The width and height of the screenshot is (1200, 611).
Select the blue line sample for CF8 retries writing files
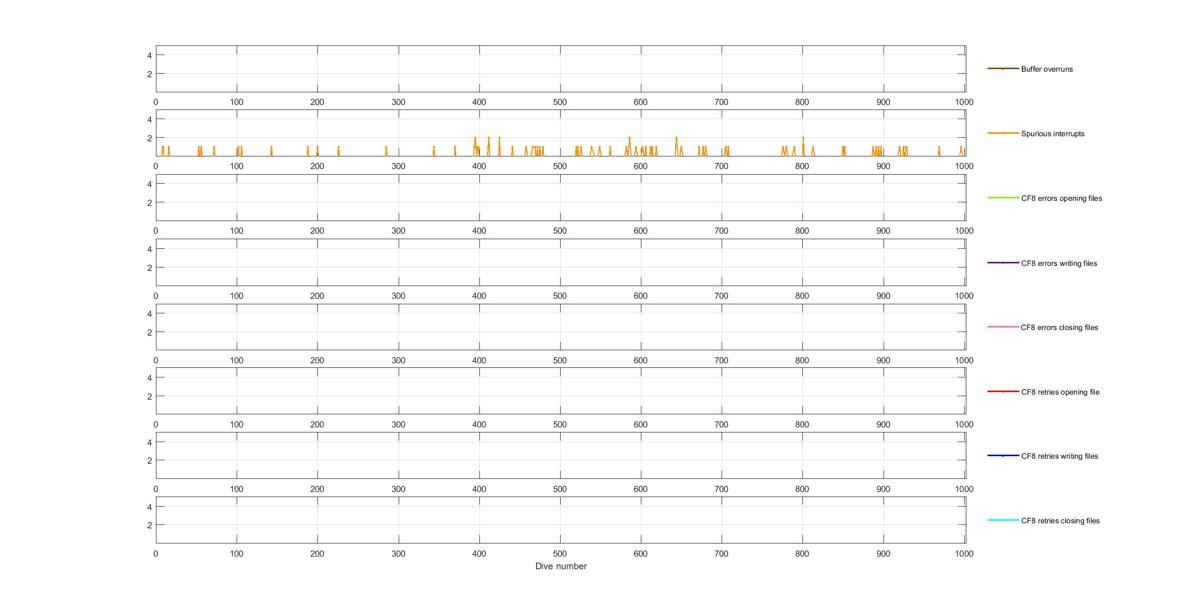point(1003,456)
